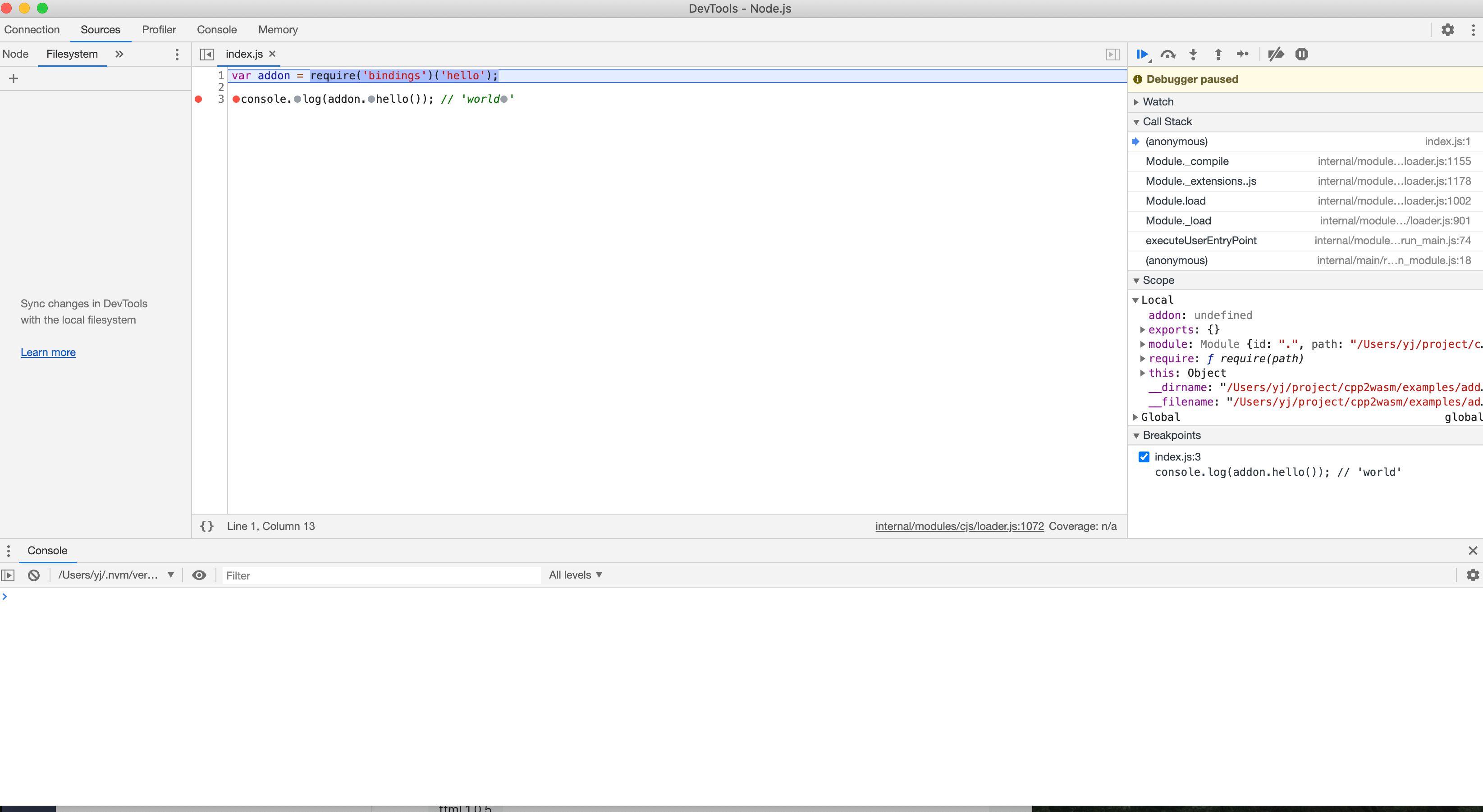The height and width of the screenshot is (812, 1483).
Task: Toggle the Deactivate breakpoints icon
Action: click(1278, 54)
